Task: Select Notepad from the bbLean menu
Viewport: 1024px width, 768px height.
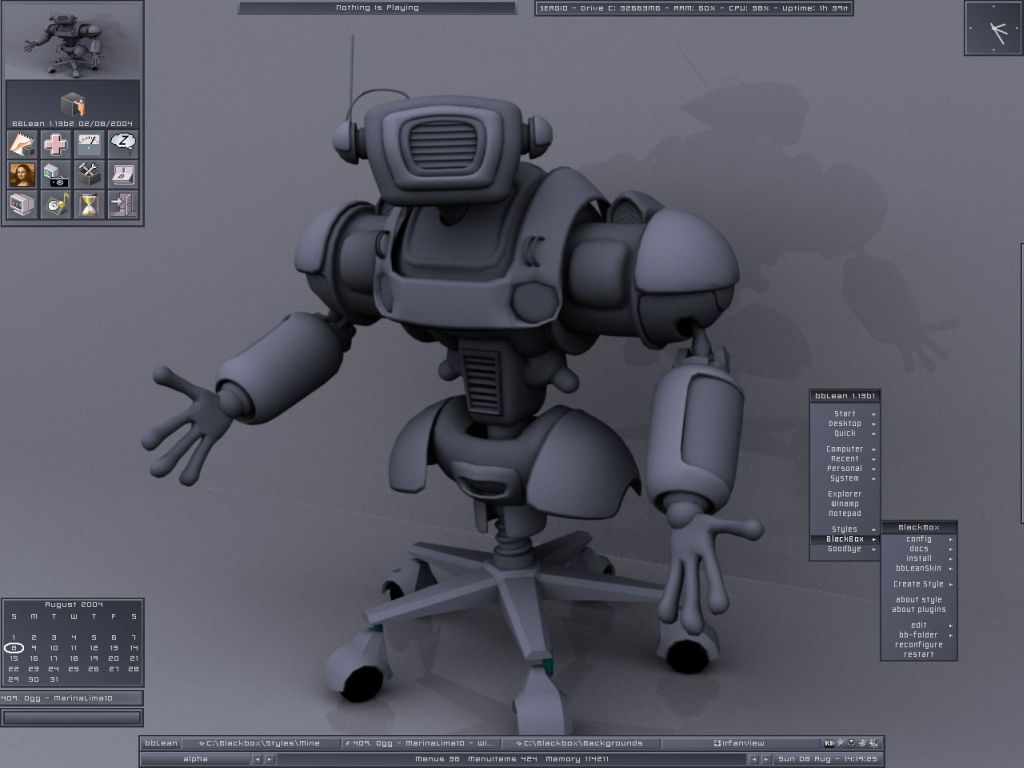Action: (846, 513)
